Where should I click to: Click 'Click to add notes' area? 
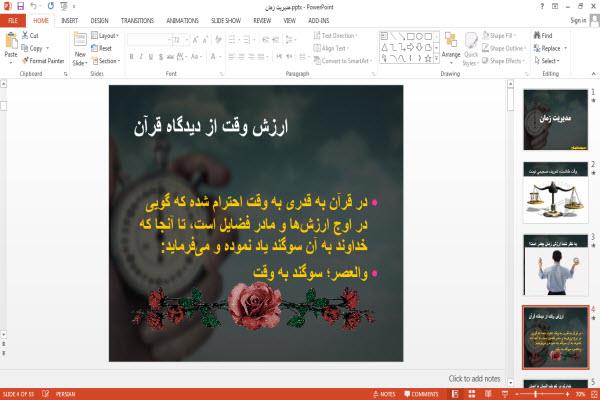(x=474, y=379)
